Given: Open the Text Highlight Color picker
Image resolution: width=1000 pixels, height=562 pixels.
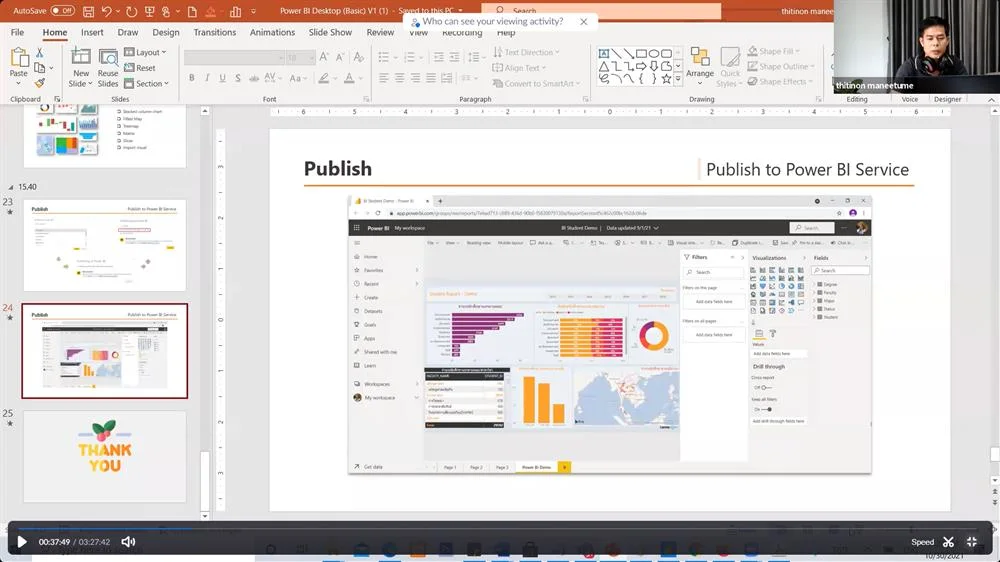Looking at the screenshot, I should 326,78.
